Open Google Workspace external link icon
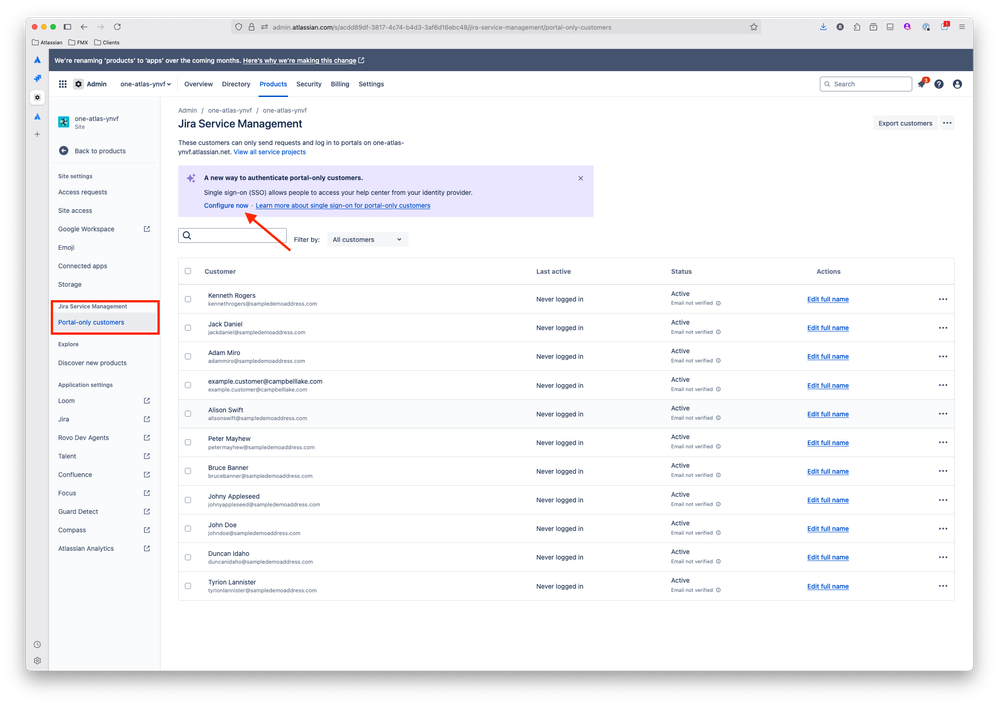The image size is (999, 705). coord(147,229)
